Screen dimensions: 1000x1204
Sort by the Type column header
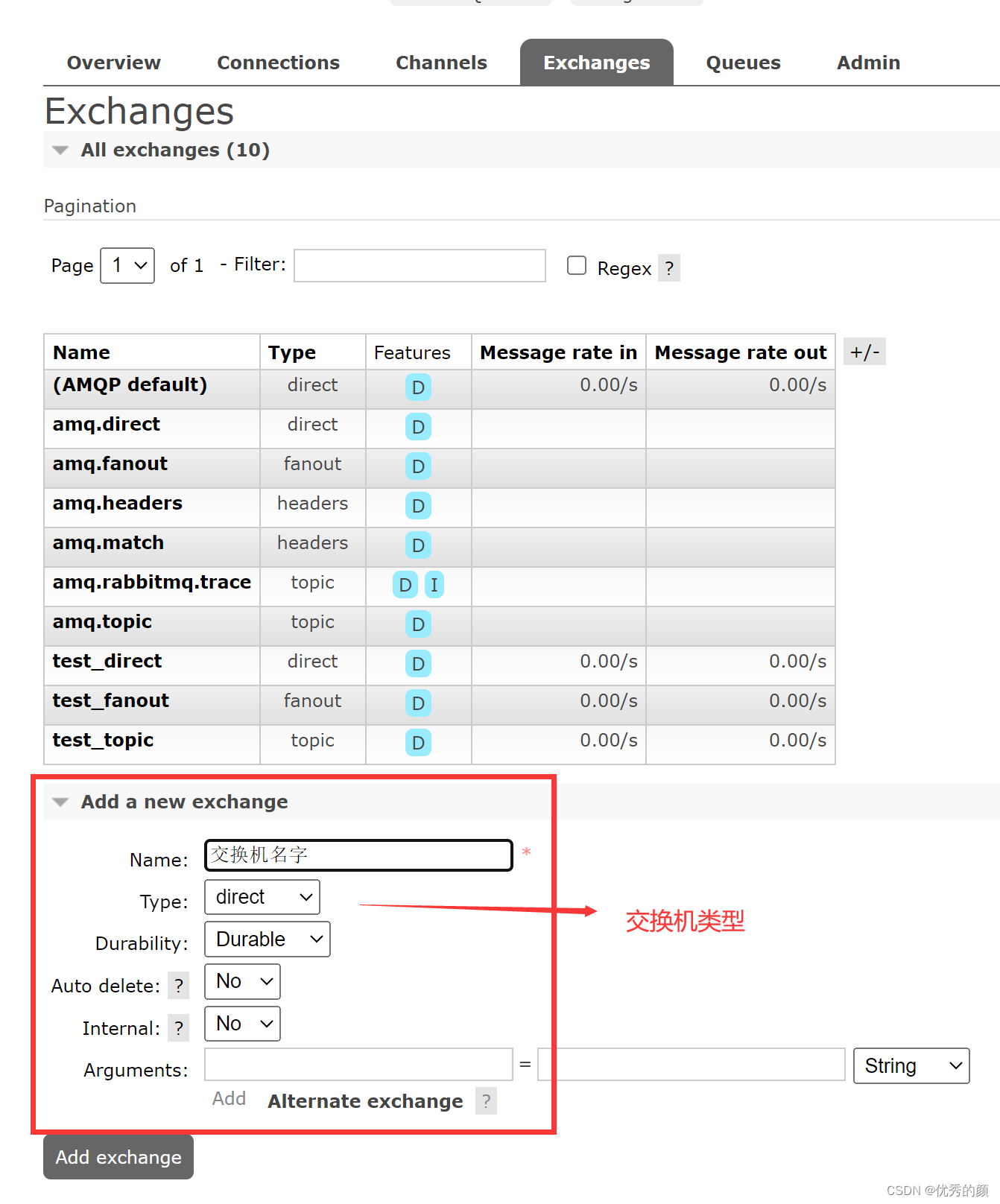tap(292, 352)
